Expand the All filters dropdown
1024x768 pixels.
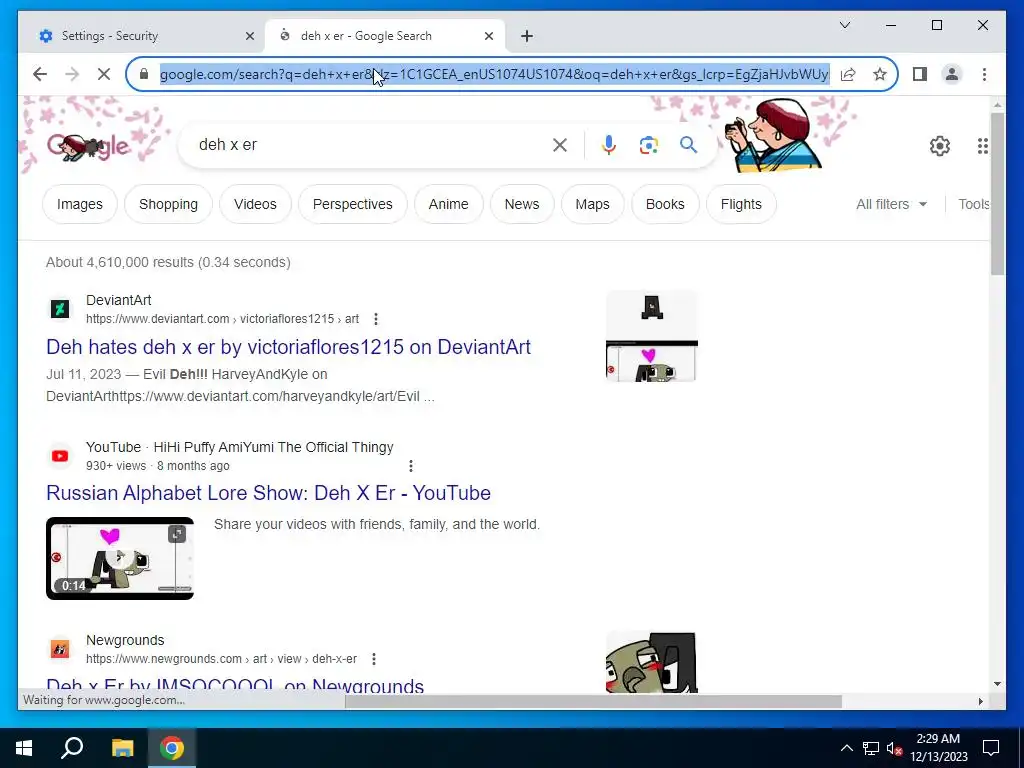coord(891,204)
